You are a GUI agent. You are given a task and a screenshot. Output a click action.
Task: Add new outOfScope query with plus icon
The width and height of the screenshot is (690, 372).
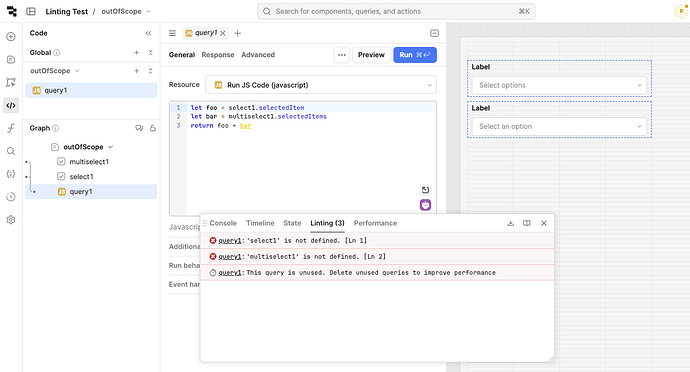[136, 71]
